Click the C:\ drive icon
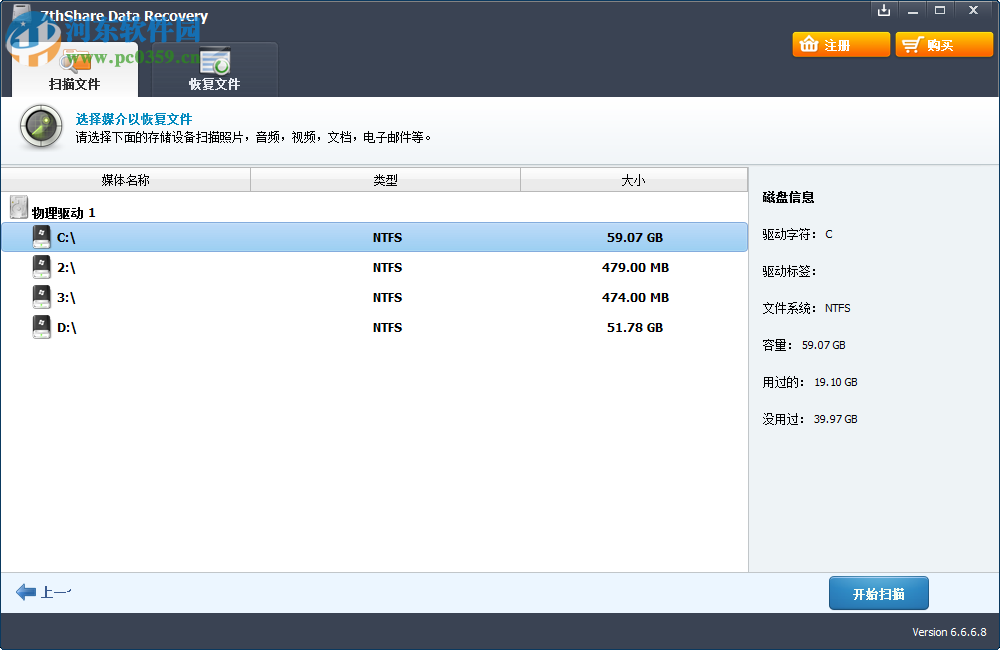 [41, 236]
